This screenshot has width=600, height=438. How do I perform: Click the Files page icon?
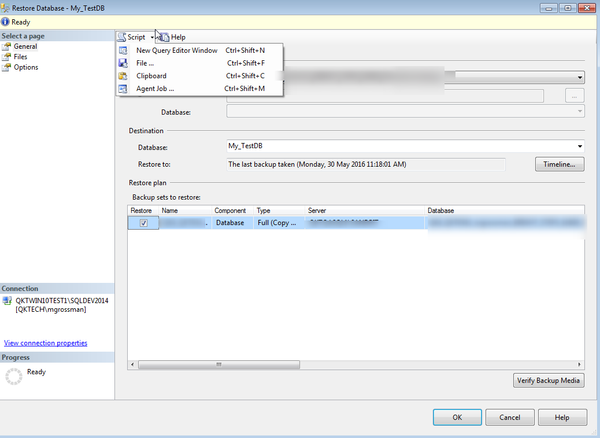(x=7, y=57)
